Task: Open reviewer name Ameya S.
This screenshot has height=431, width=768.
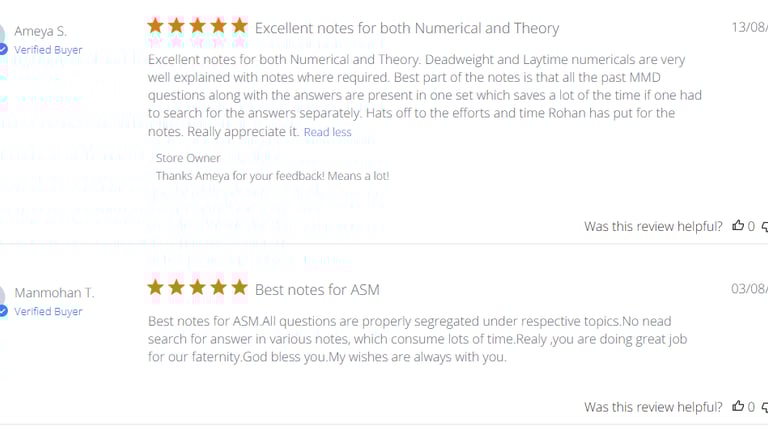Action: tap(40, 31)
